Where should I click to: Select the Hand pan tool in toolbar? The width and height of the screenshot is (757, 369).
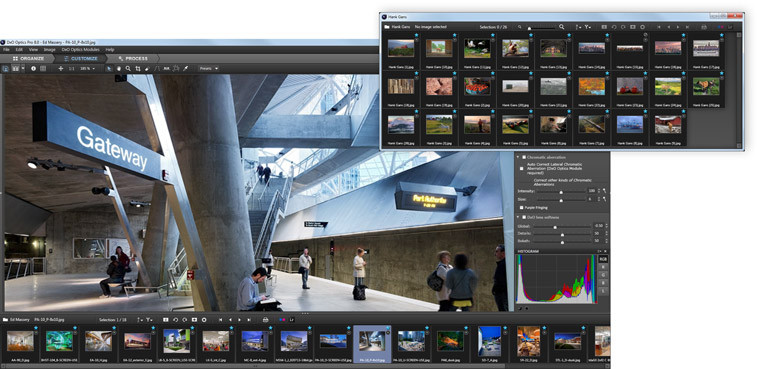pyautogui.click(x=119, y=69)
